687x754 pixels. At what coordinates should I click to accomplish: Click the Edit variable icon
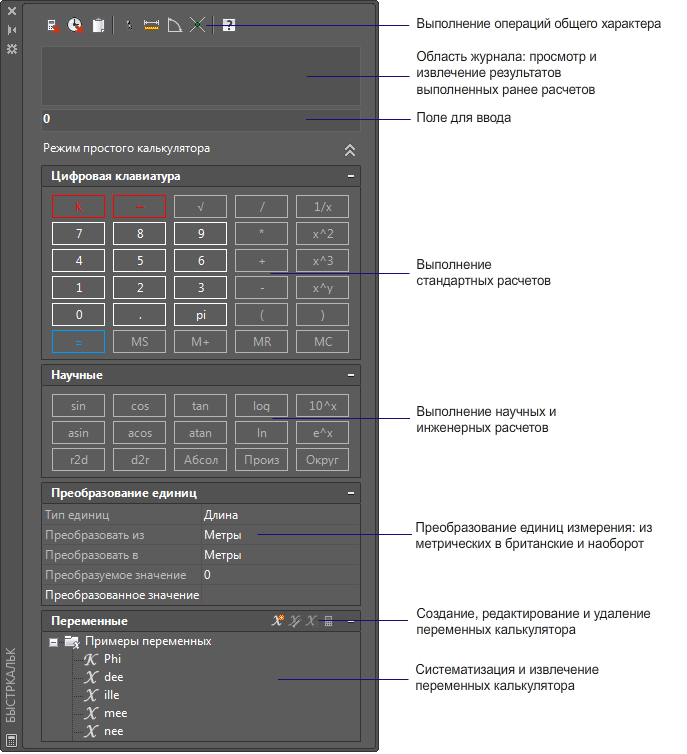295,621
